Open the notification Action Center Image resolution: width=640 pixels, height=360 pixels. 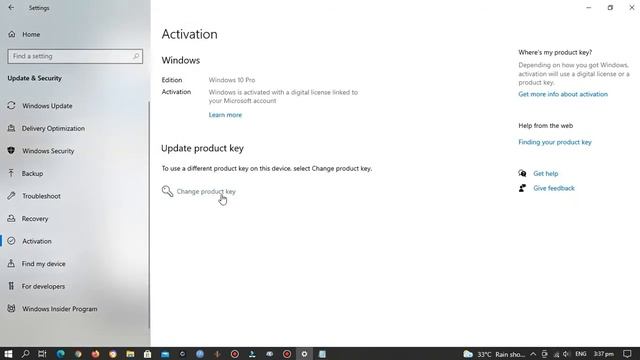pos(627,354)
